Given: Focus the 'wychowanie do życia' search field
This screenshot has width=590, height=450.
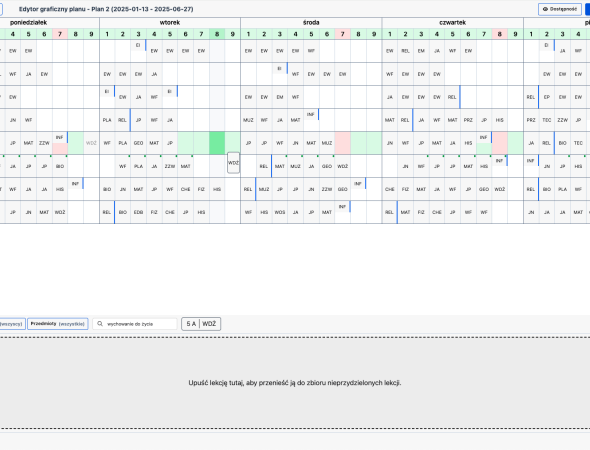Looking at the screenshot, I should point(135,324).
